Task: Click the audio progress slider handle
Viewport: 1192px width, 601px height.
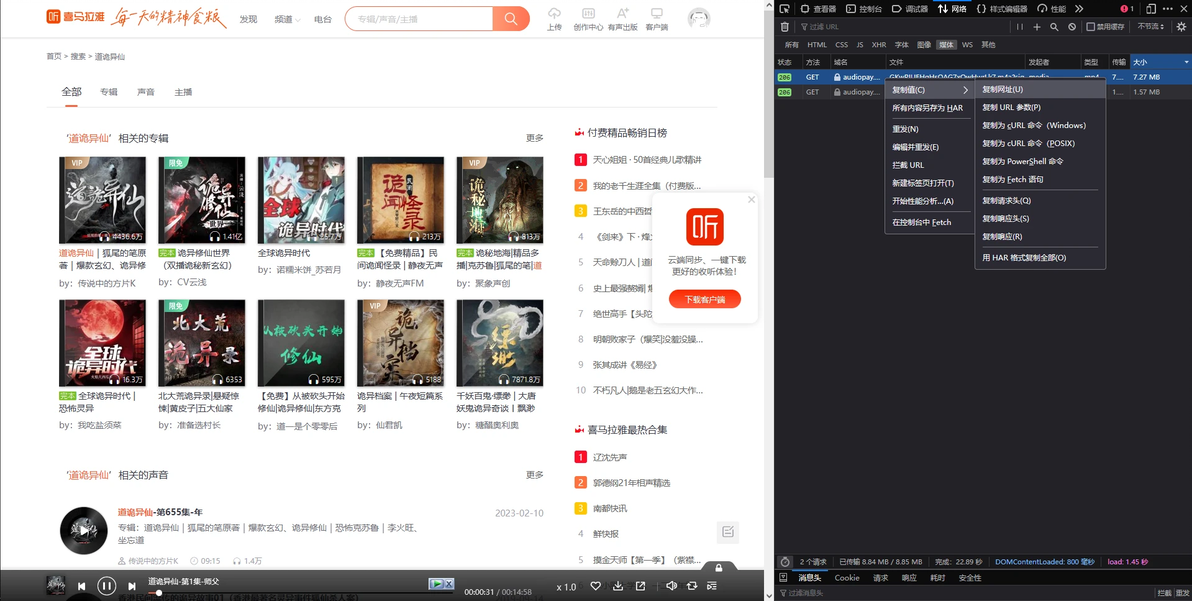Action: click(159, 593)
